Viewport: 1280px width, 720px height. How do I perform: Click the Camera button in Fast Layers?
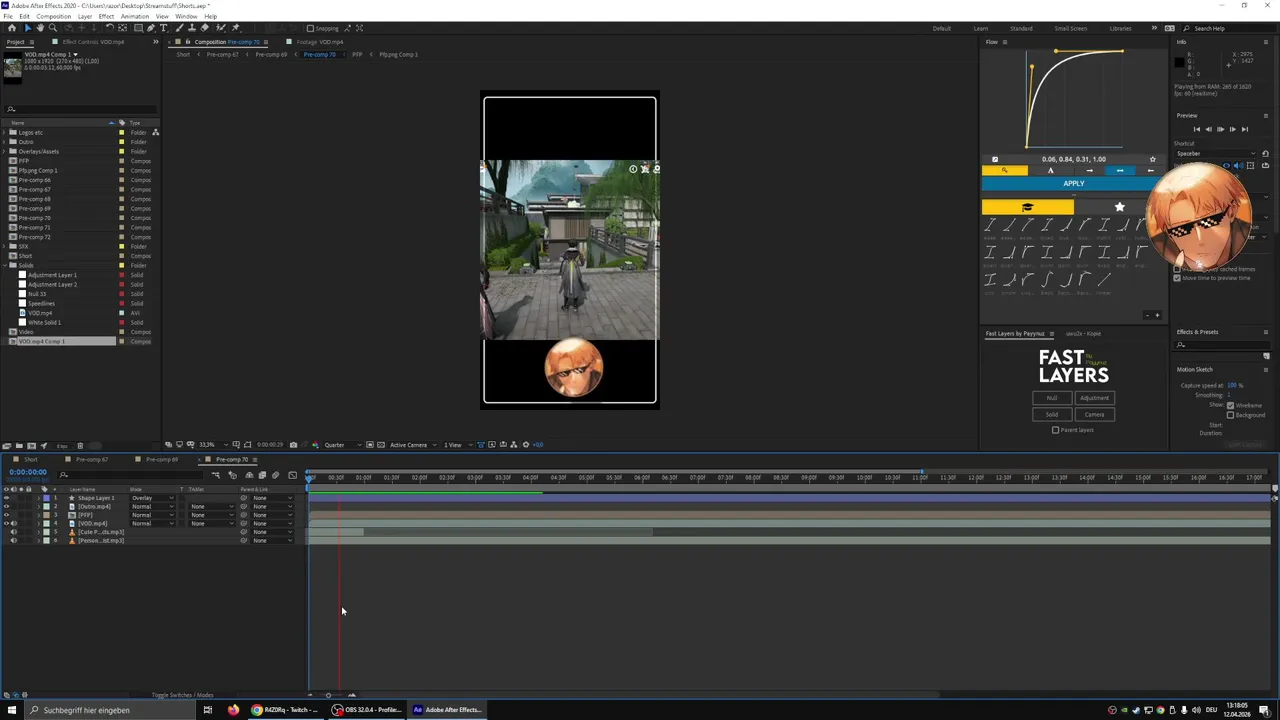coord(1094,414)
